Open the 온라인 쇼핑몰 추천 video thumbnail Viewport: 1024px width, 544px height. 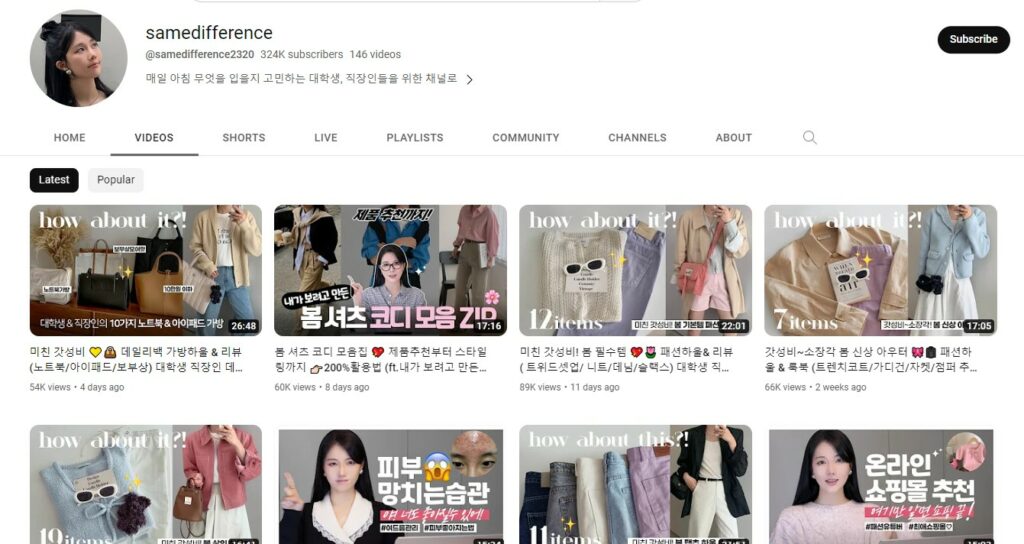(x=880, y=485)
